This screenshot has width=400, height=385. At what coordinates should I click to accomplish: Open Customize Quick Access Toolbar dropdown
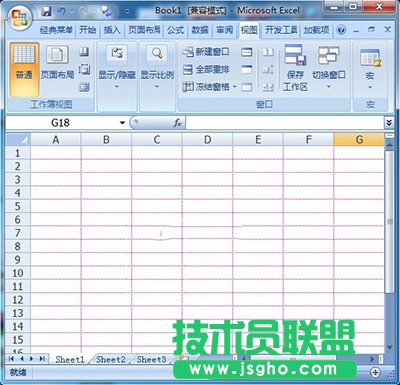pos(127,12)
